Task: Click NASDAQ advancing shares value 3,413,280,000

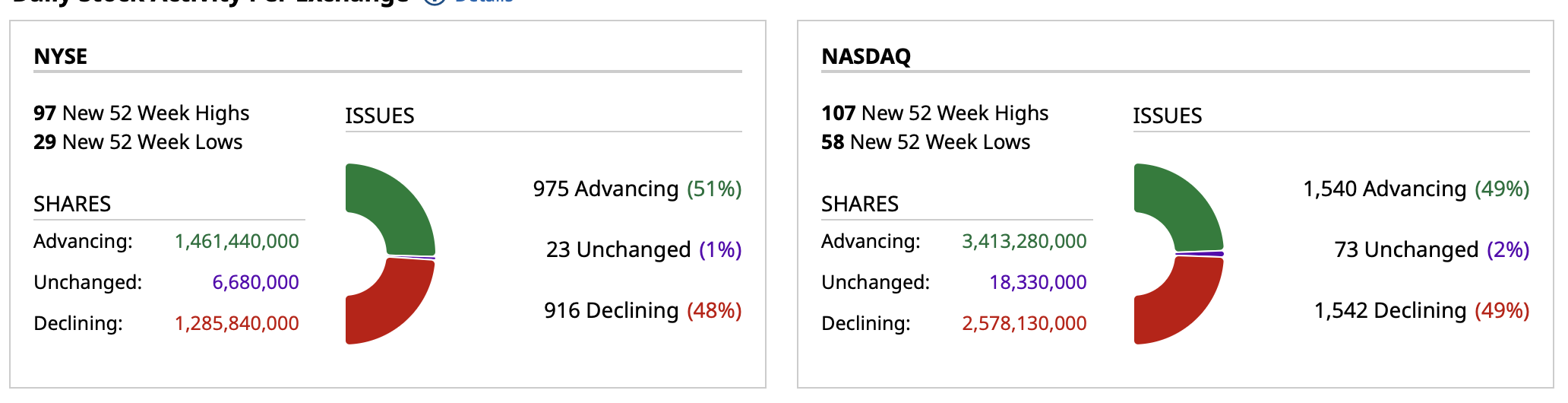Action: (1024, 242)
